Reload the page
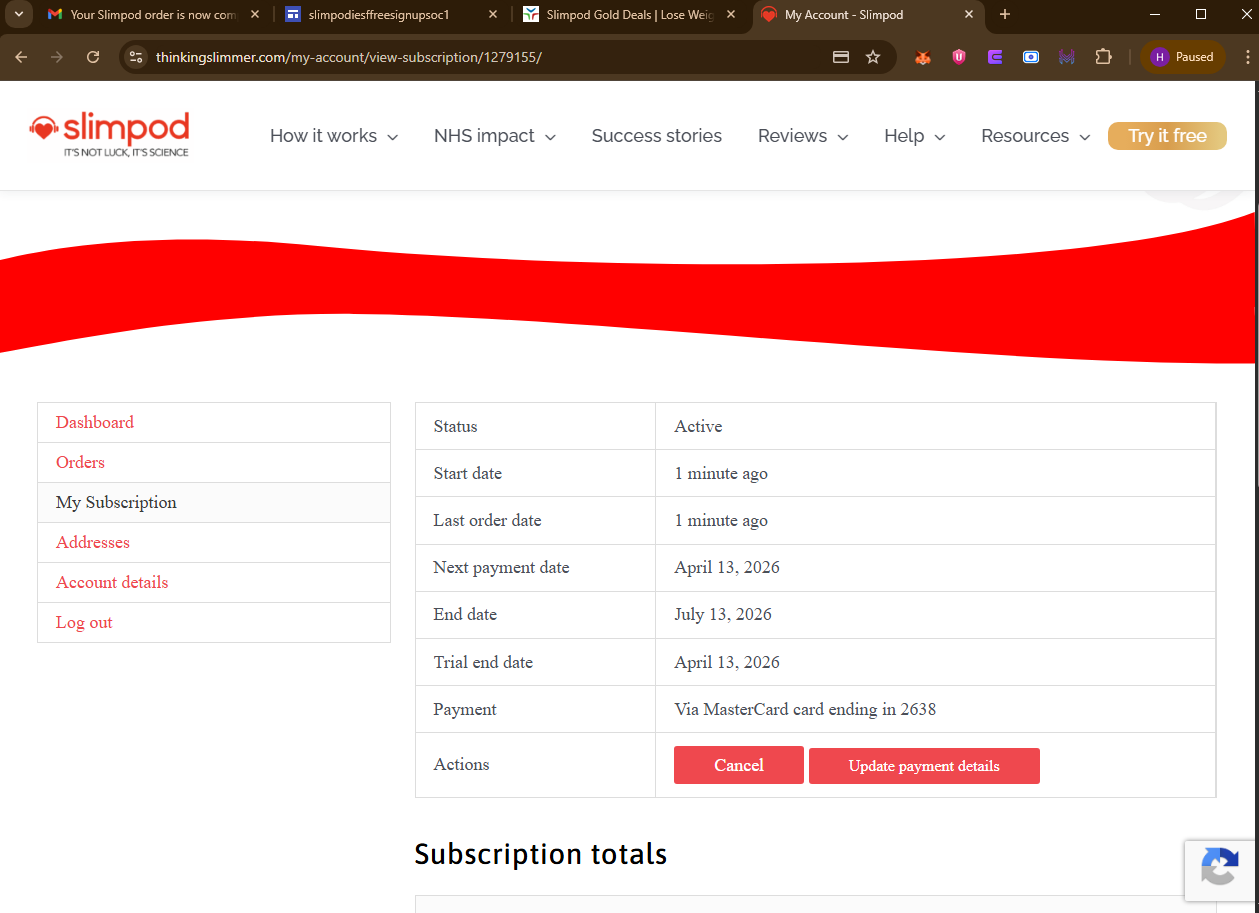The height and width of the screenshot is (913, 1259). (x=93, y=57)
